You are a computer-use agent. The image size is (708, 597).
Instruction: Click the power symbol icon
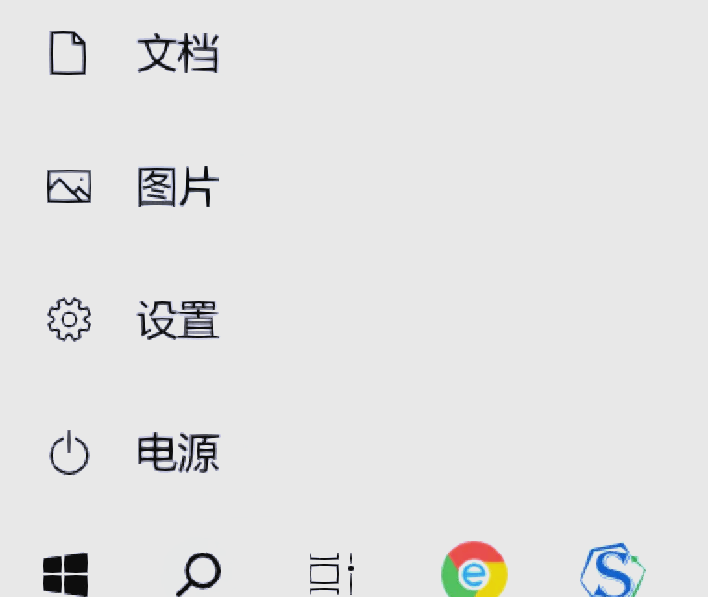(69, 452)
